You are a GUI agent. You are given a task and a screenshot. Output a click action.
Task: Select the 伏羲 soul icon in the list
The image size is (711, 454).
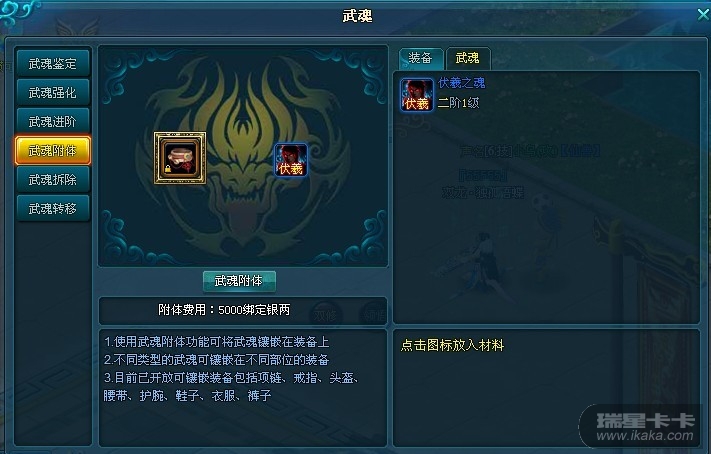pos(417,95)
